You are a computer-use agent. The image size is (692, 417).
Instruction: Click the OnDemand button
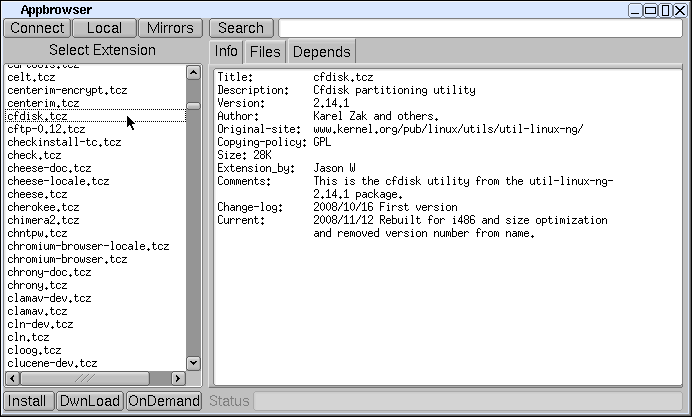pos(163,402)
